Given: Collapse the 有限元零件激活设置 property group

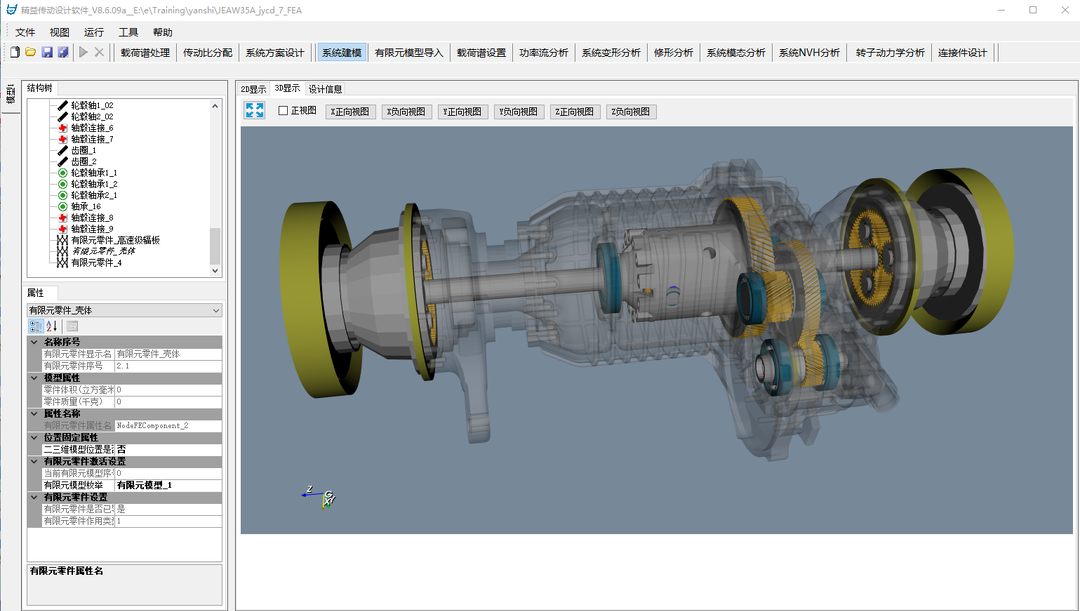Looking at the screenshot, I should pos(34,461).
